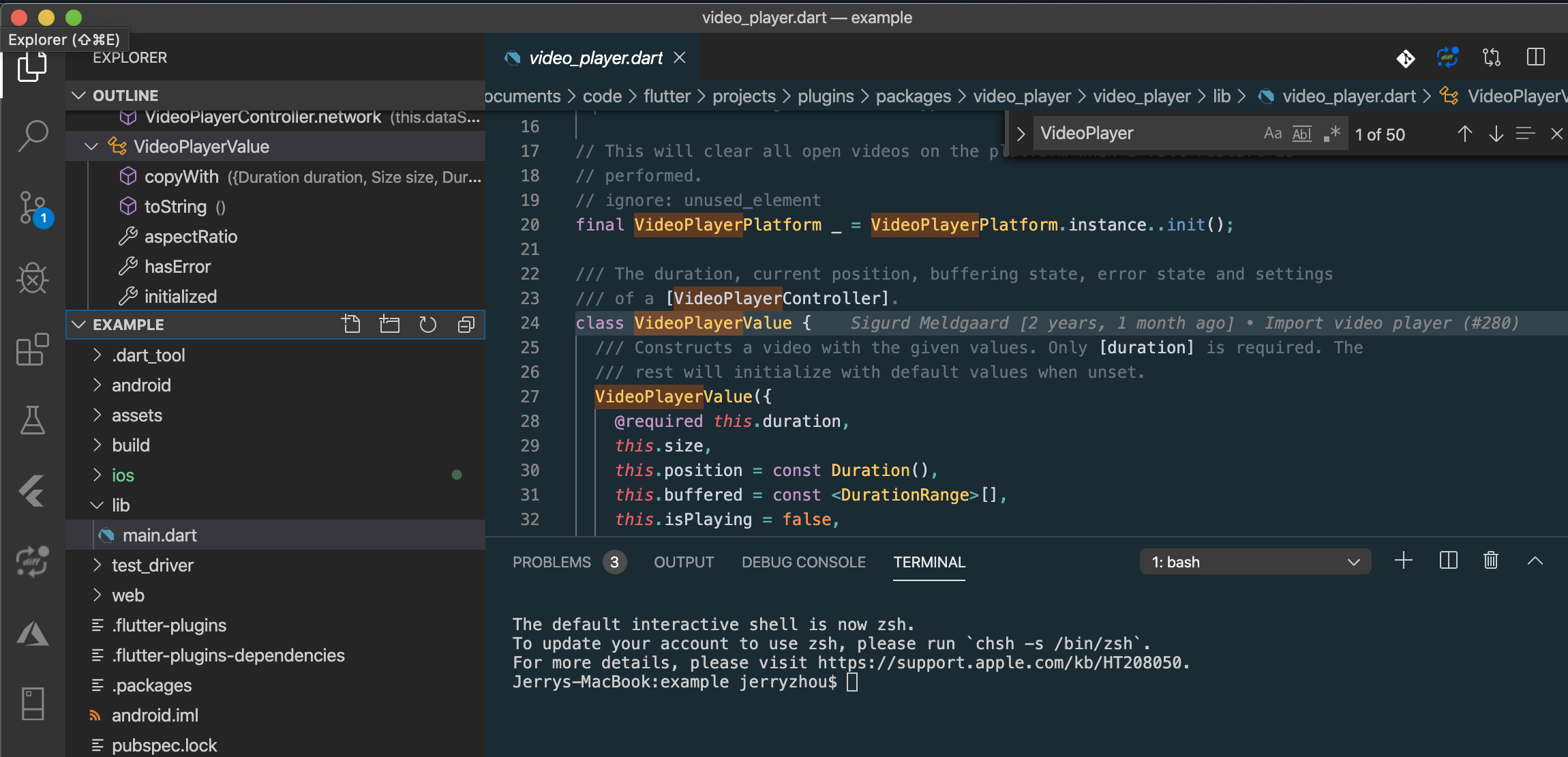Toggle Match Case in find widget

tap(1272, 134)
